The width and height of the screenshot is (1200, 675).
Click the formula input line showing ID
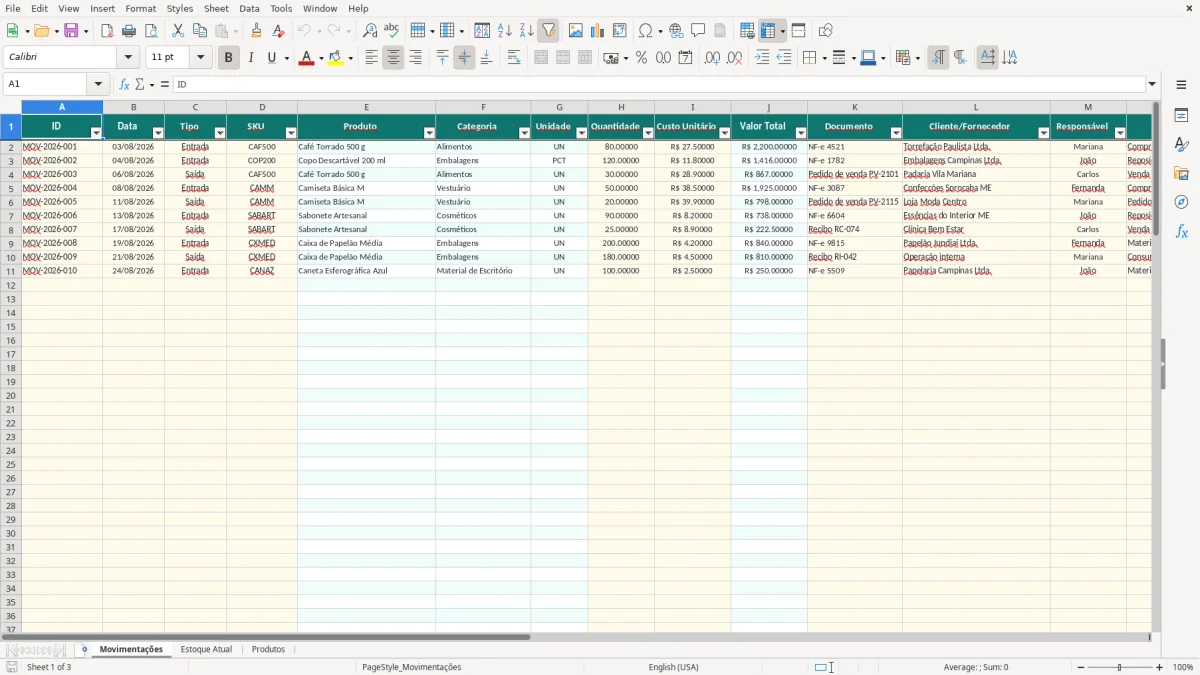(659, 85)
